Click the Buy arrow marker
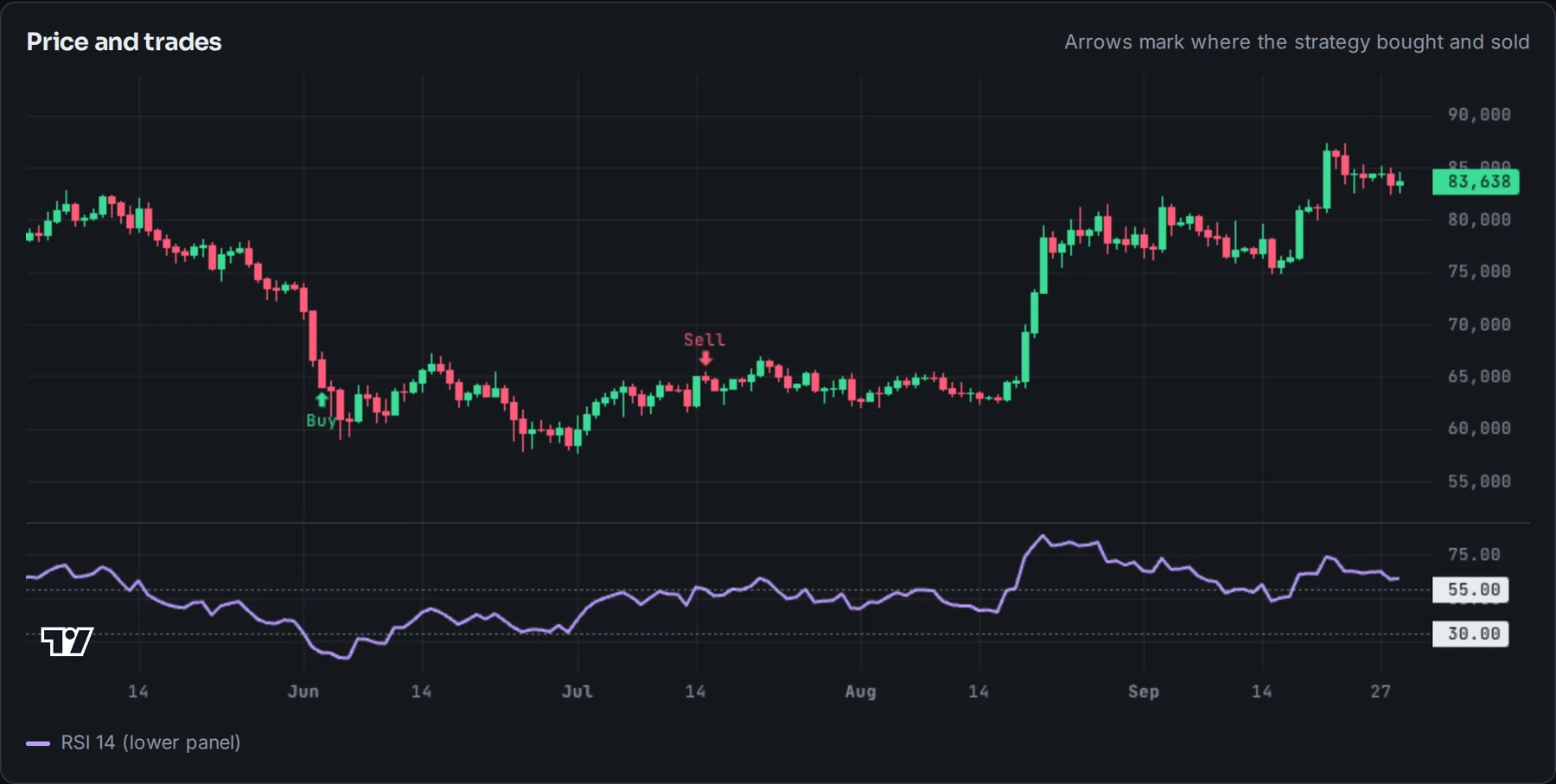 pyautogui.click(x=322, y=399)
